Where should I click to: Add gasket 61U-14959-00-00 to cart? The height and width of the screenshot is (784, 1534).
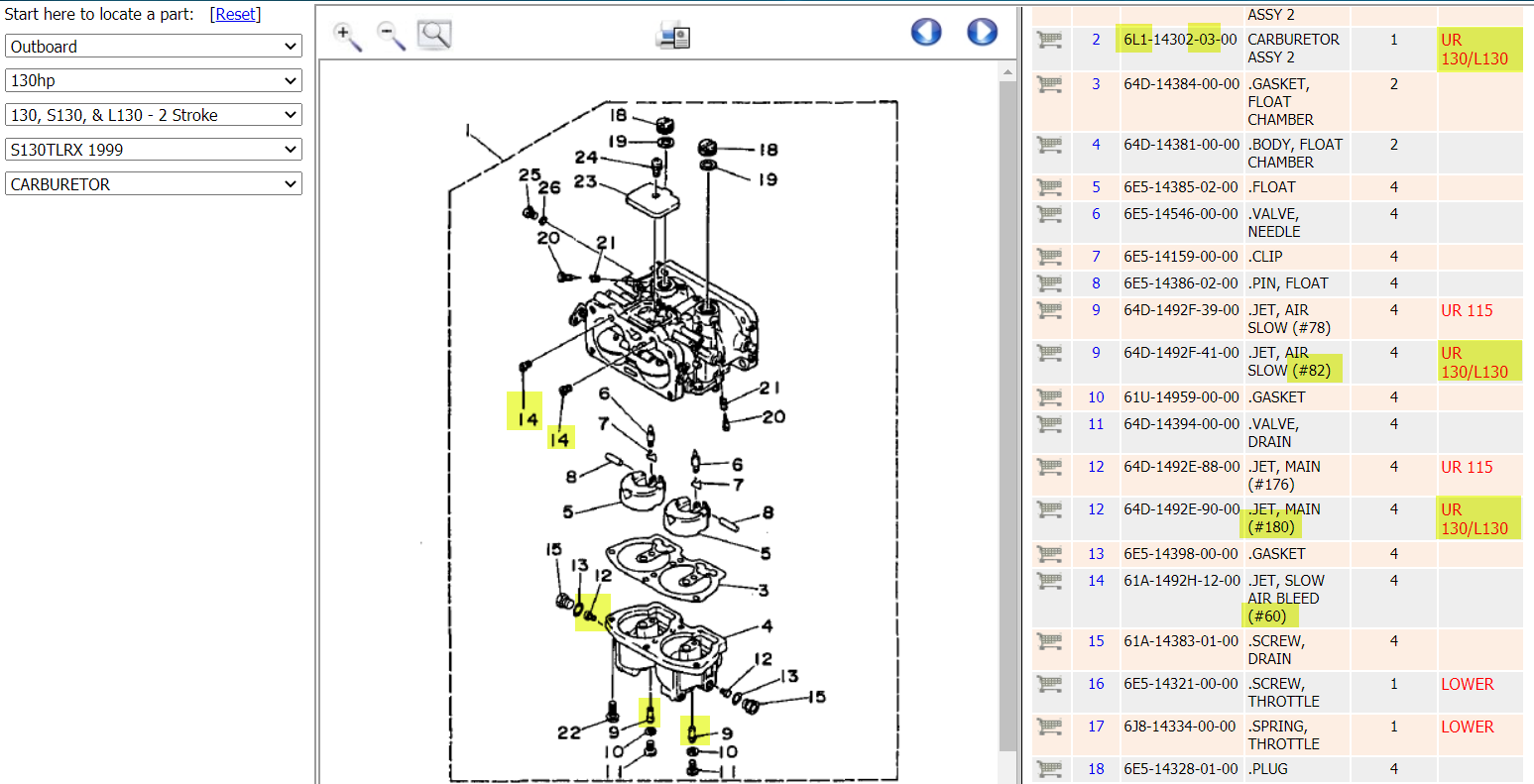click(1049, 396)
